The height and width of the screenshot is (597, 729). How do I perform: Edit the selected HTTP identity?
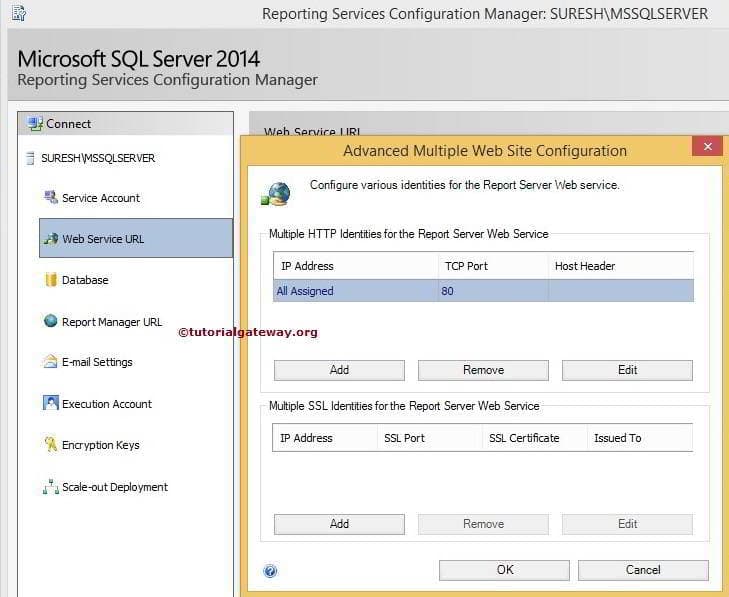pyautogui.click(x=627, y=370)
